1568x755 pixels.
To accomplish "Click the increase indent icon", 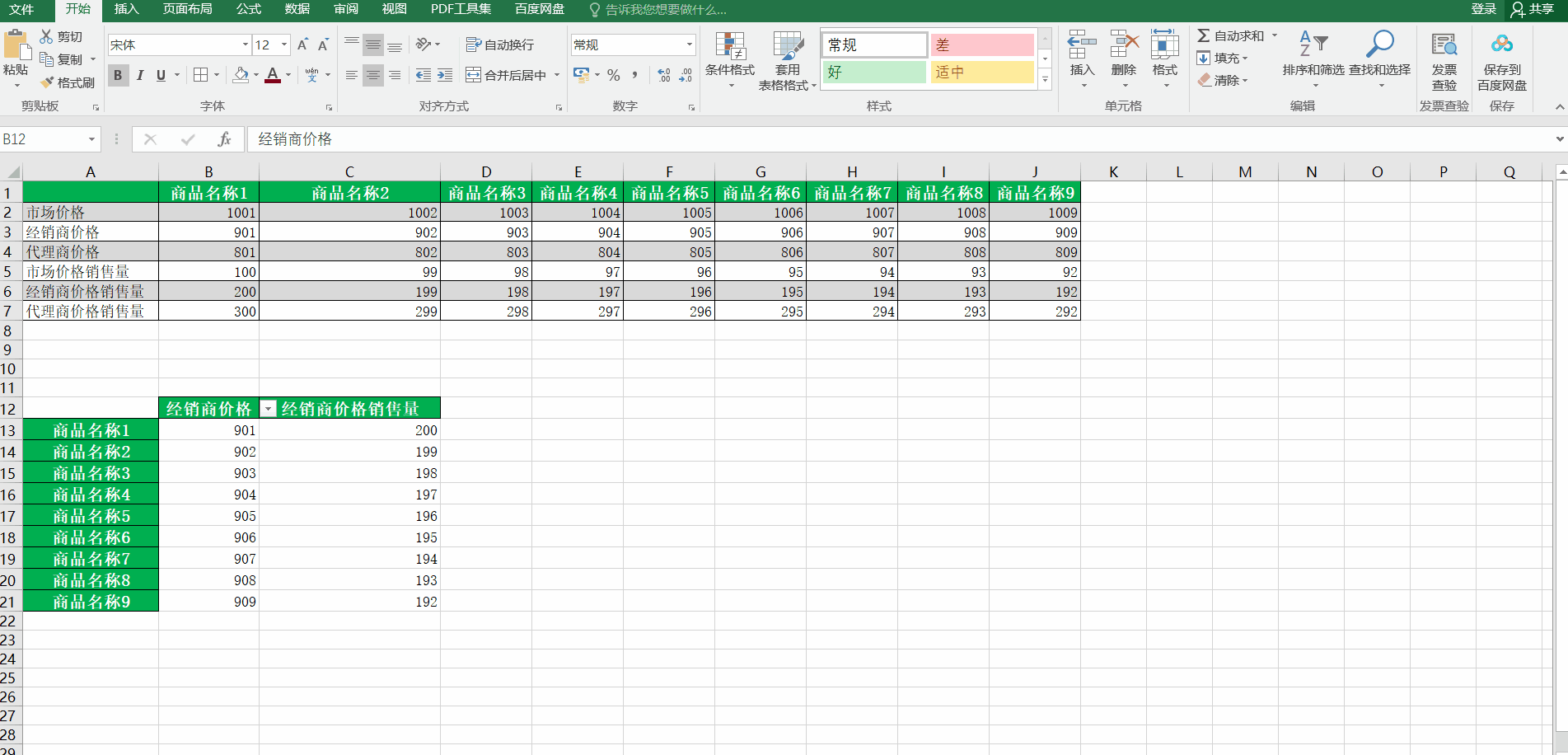I will click(445, 75).
